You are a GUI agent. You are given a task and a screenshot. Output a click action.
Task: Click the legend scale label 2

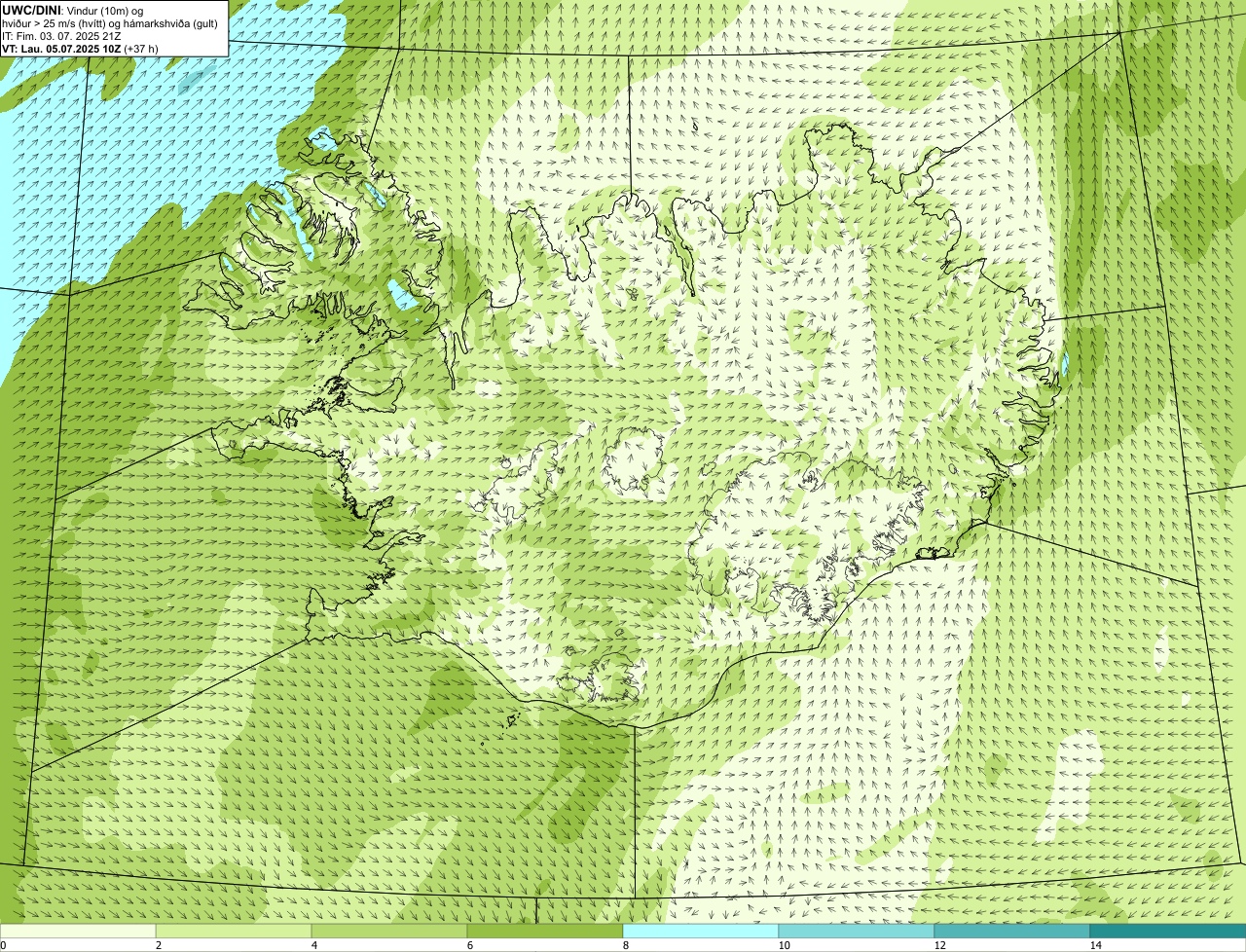[x=158, y=945]
